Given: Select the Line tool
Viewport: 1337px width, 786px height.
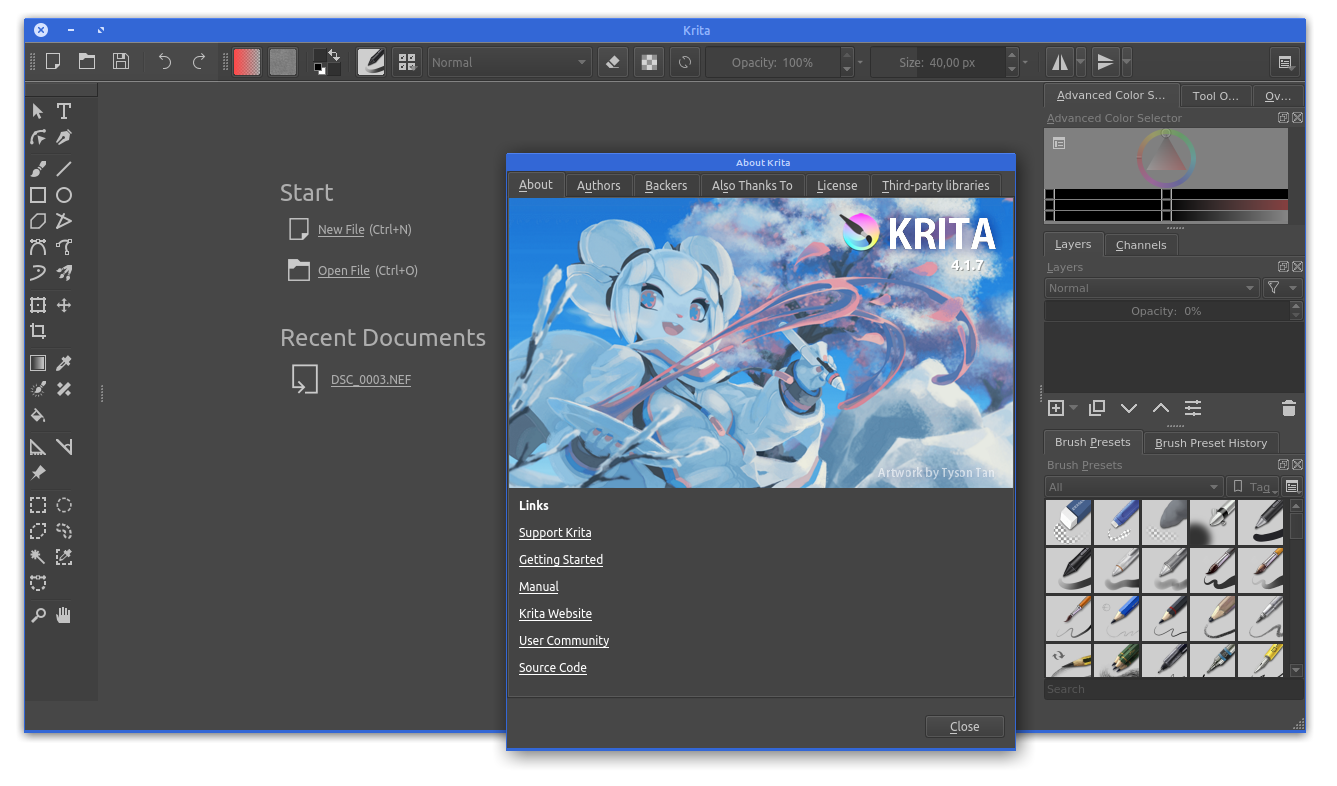Looking at the screenshot, I should tap(64, 169).
